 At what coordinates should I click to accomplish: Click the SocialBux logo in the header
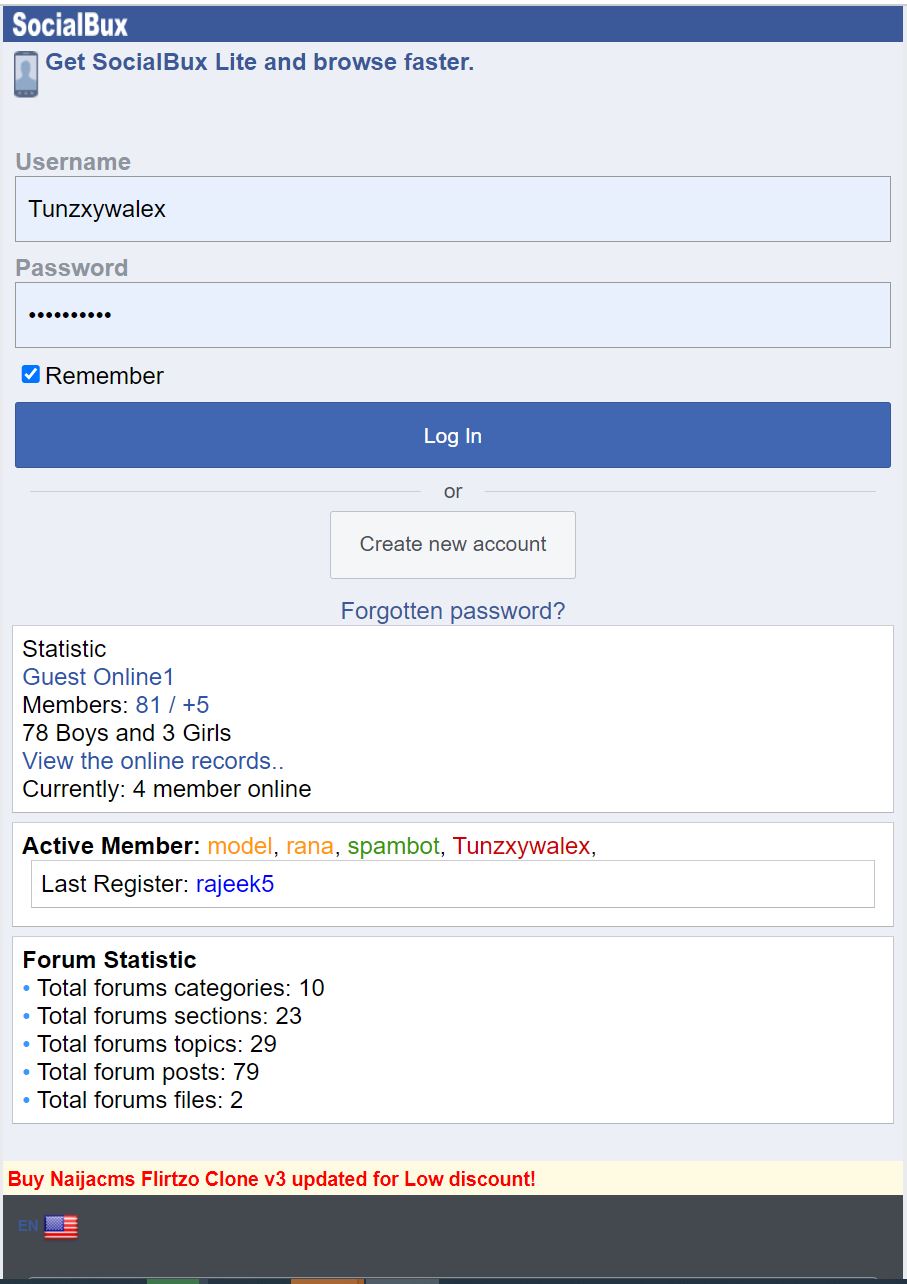coord(70,23)
